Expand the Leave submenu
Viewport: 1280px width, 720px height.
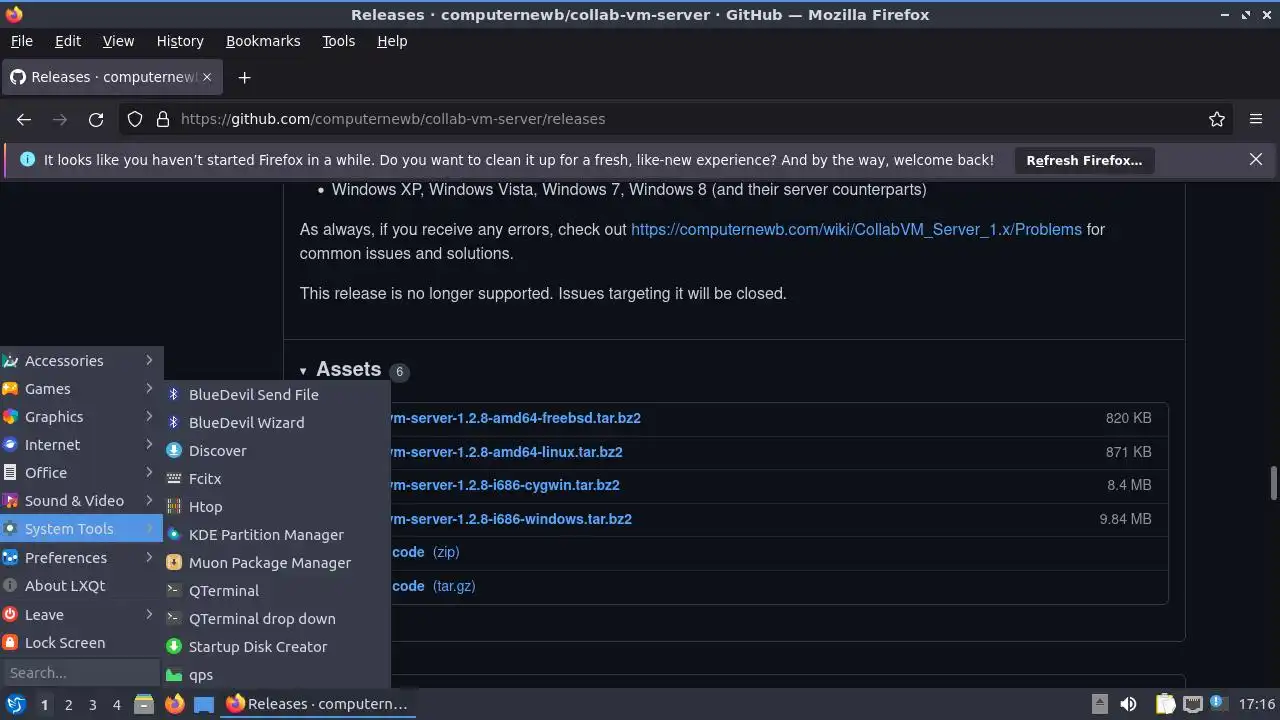(x=81, y=615)
